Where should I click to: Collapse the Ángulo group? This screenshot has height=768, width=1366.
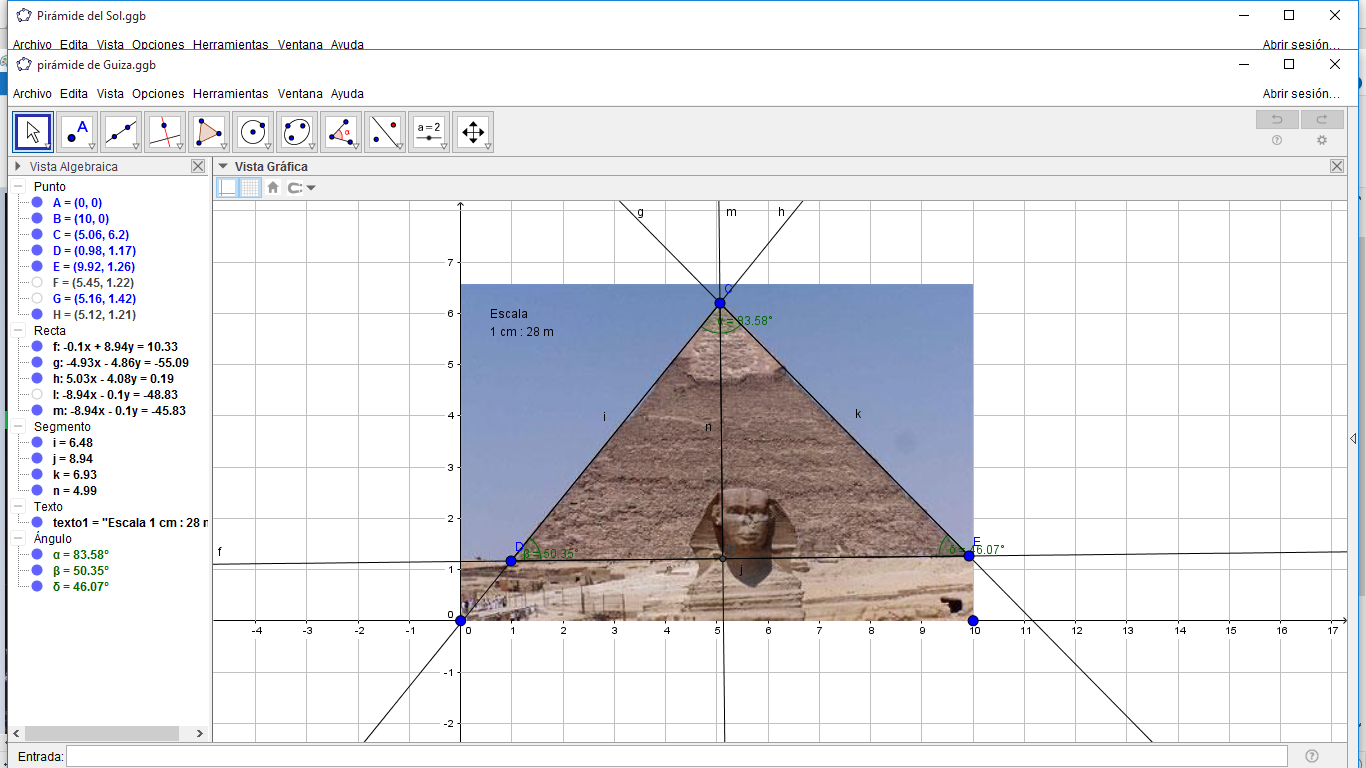click(x=20, y=539)
